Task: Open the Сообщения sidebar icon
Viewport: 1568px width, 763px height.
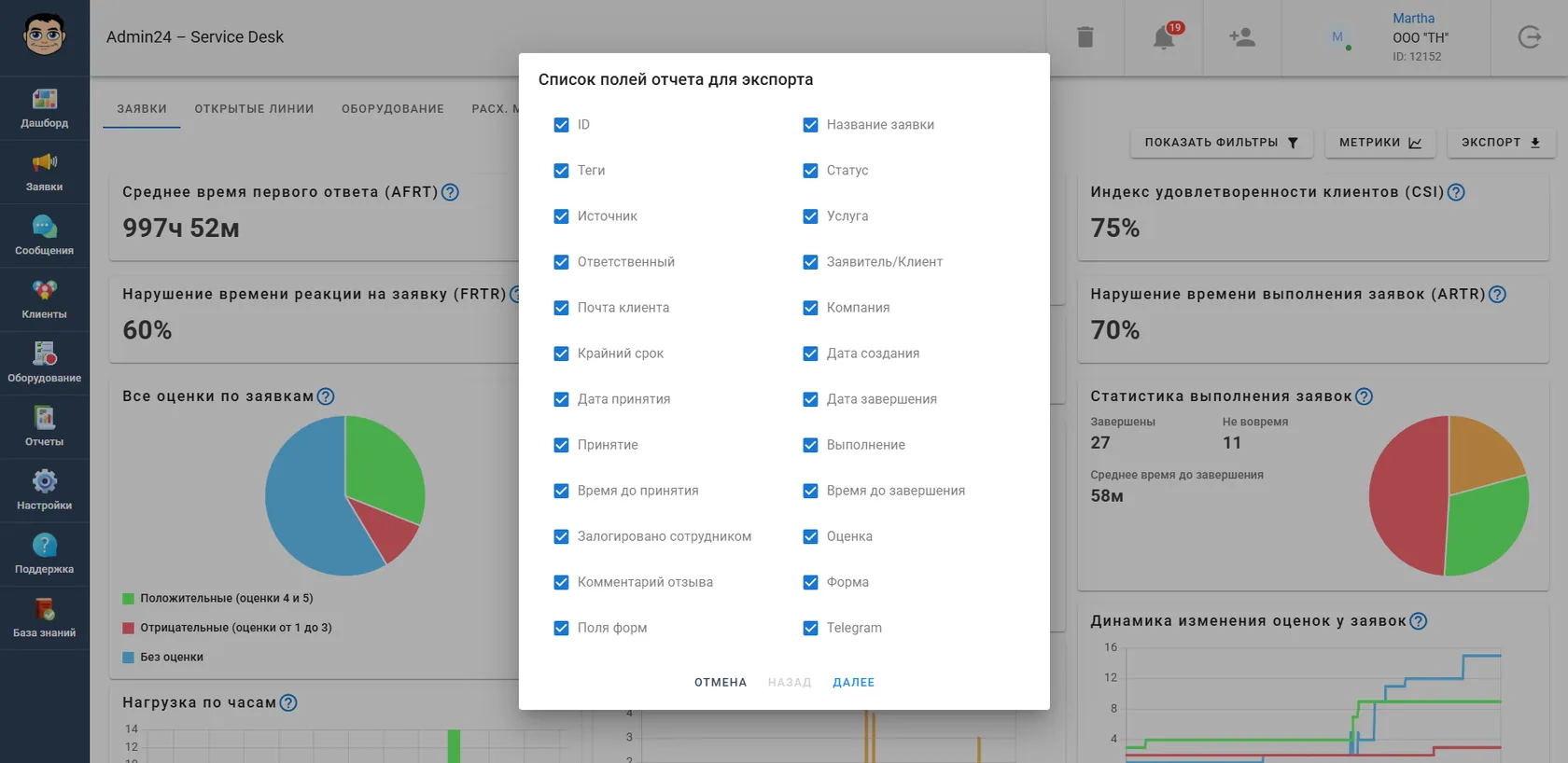Action: point(44,227)
